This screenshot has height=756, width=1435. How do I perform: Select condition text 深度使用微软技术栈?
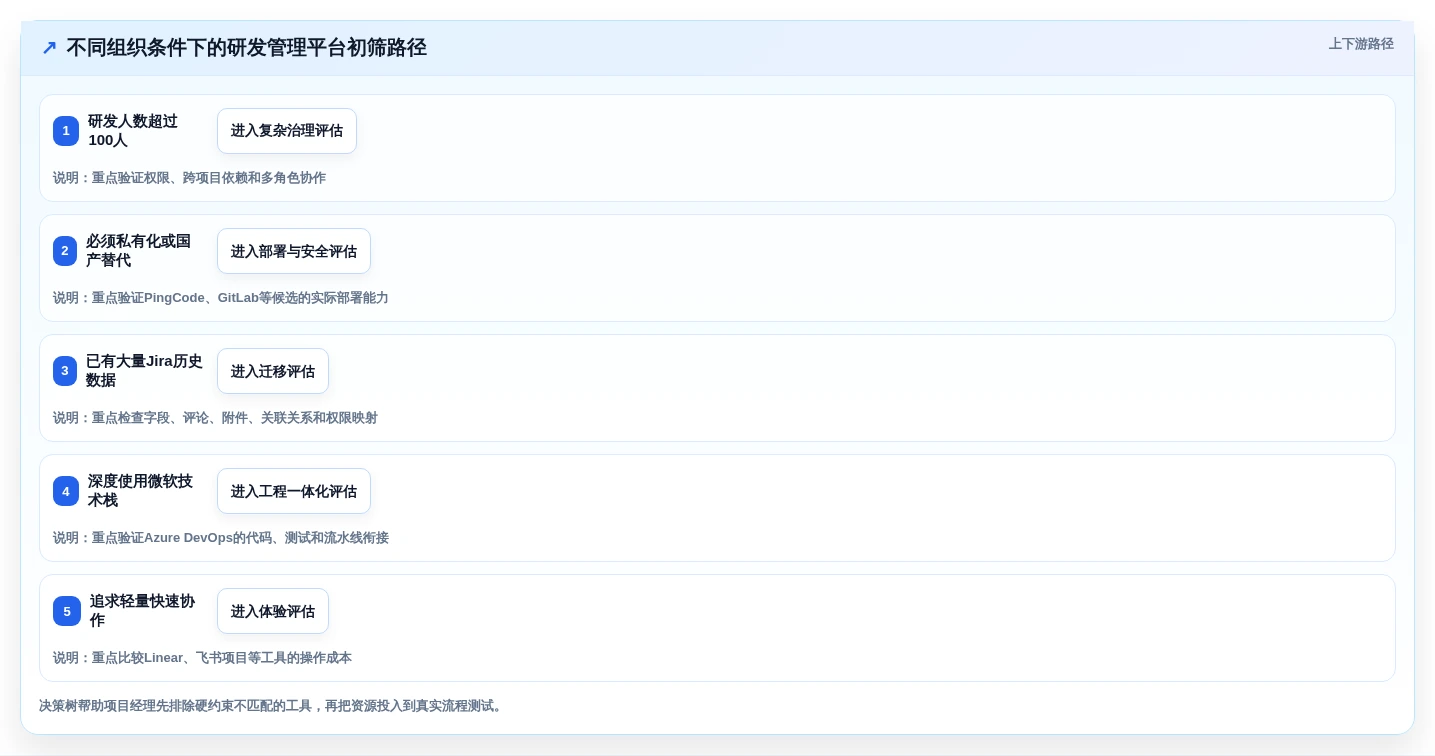(140, 491)
